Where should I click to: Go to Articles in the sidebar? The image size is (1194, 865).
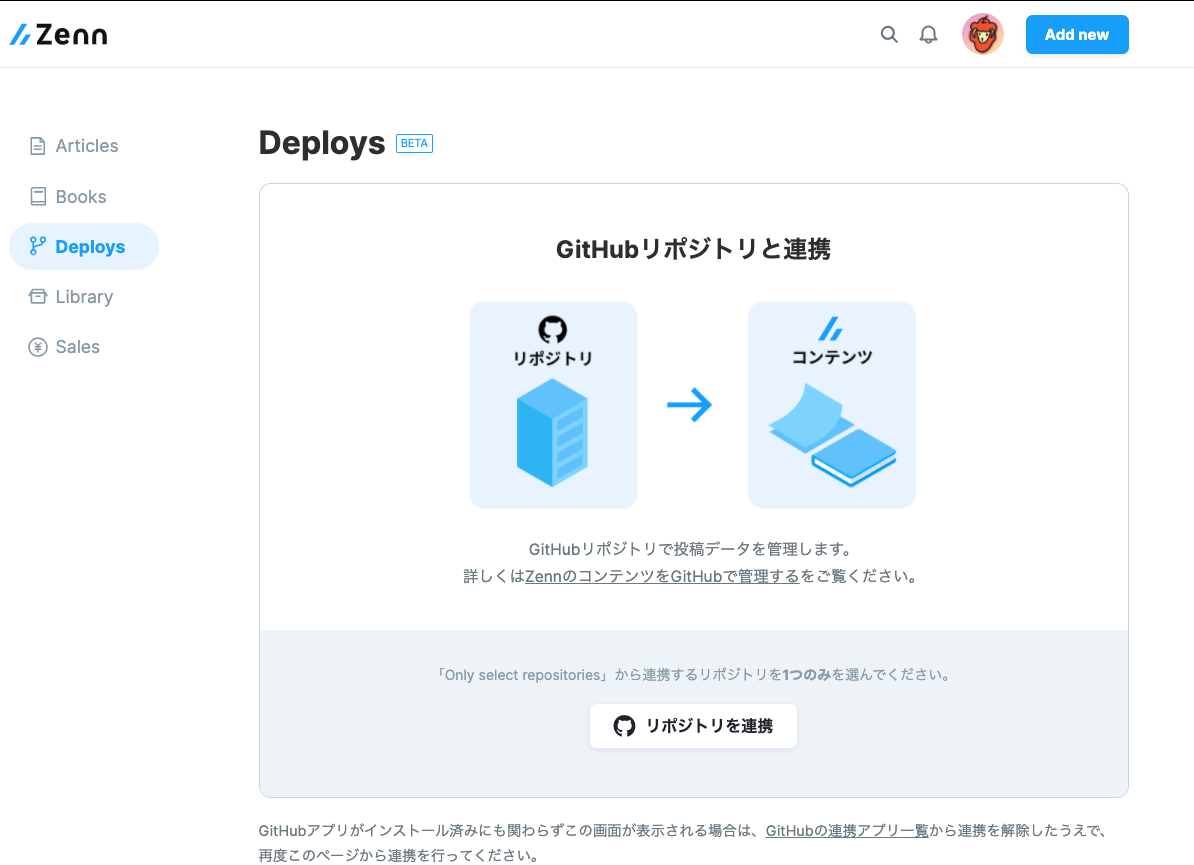tap(74, 145)
